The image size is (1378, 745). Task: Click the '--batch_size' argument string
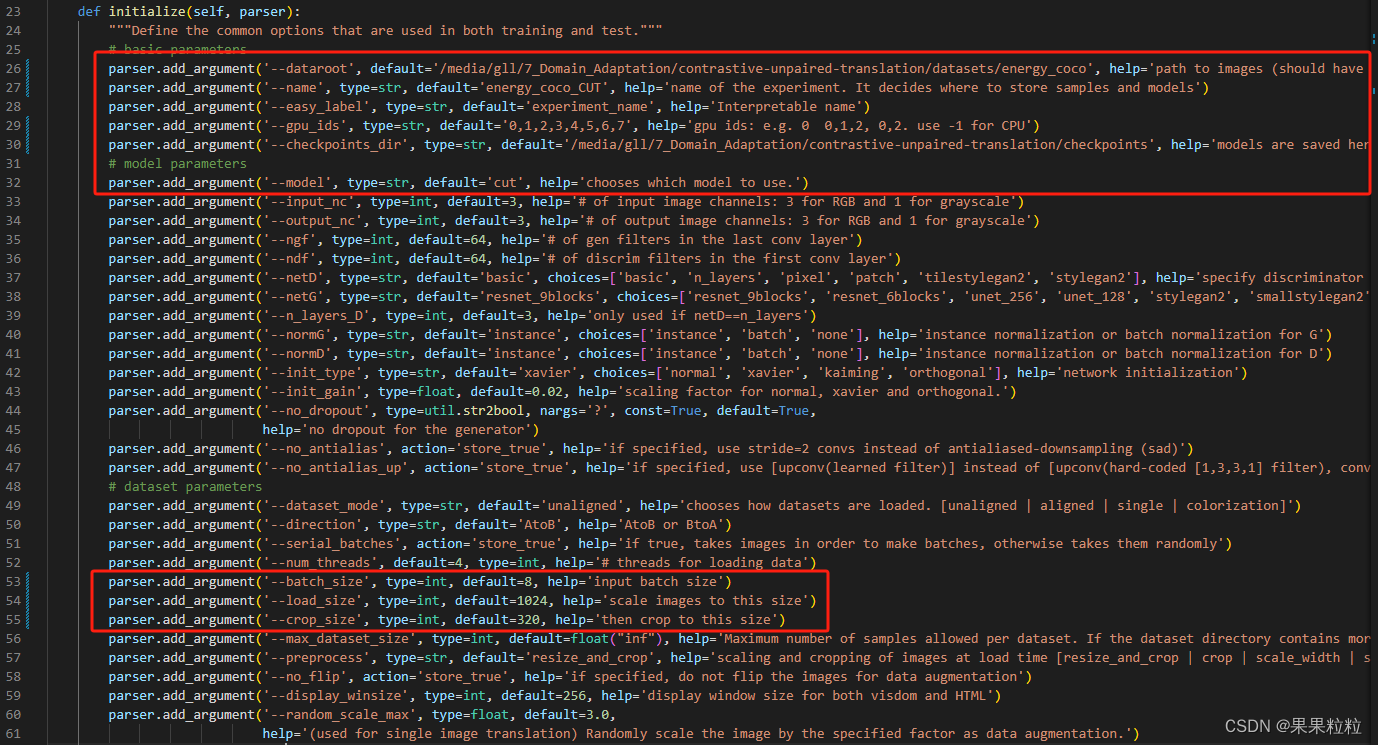click(x=317, y=582)
